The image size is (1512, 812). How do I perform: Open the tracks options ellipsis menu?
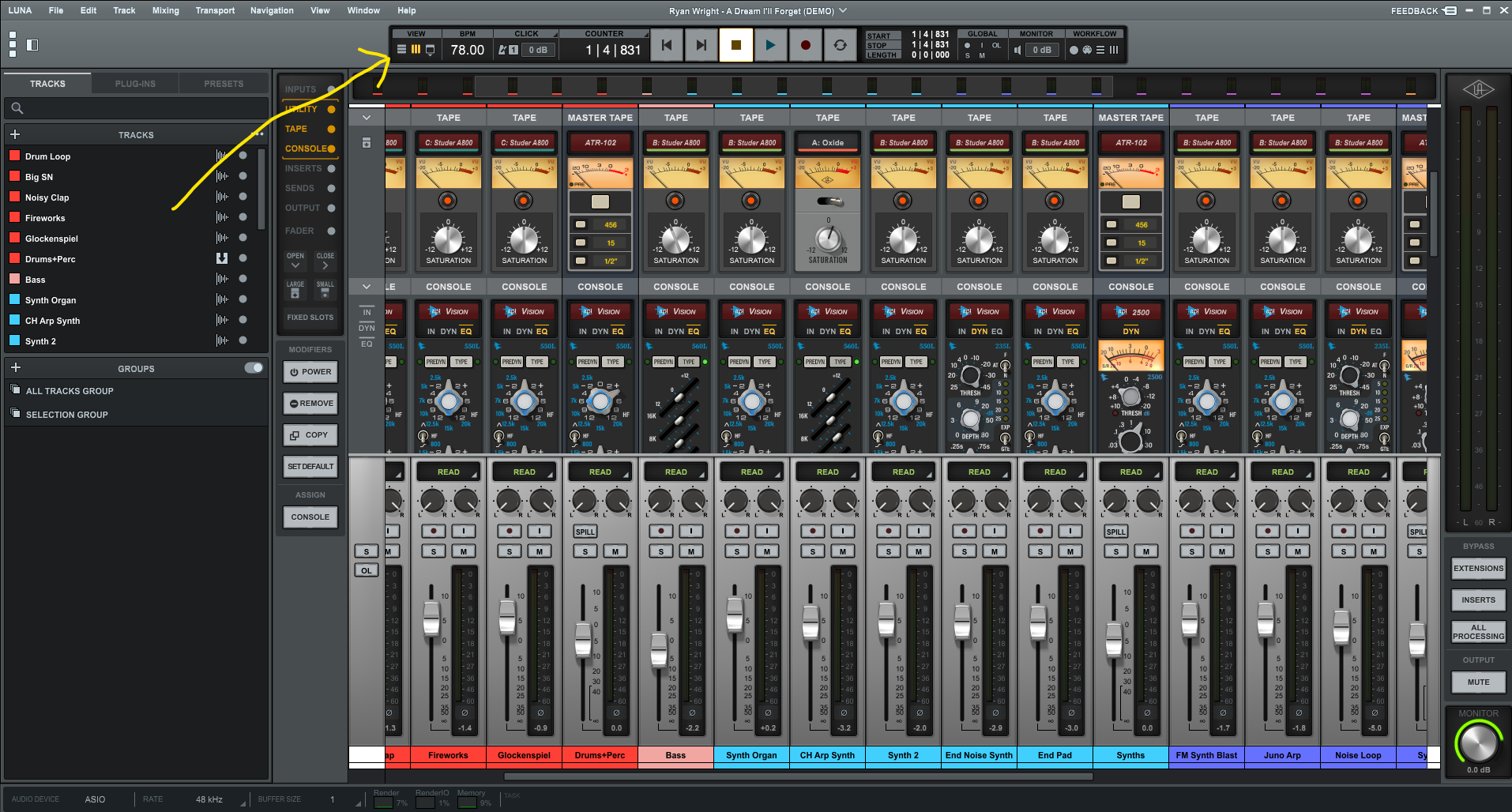(x=258, y=133)
